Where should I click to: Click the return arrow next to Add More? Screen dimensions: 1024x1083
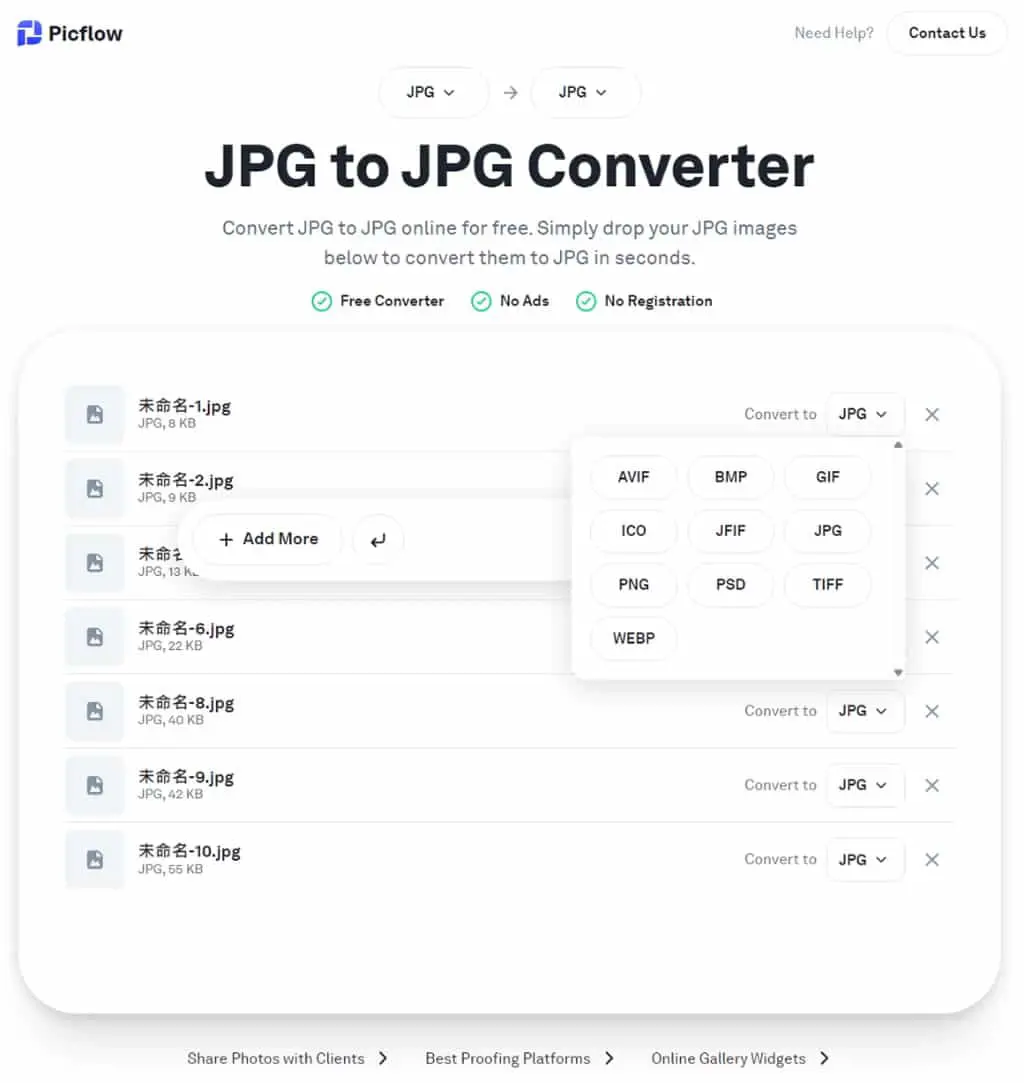(x=378, y=539)
